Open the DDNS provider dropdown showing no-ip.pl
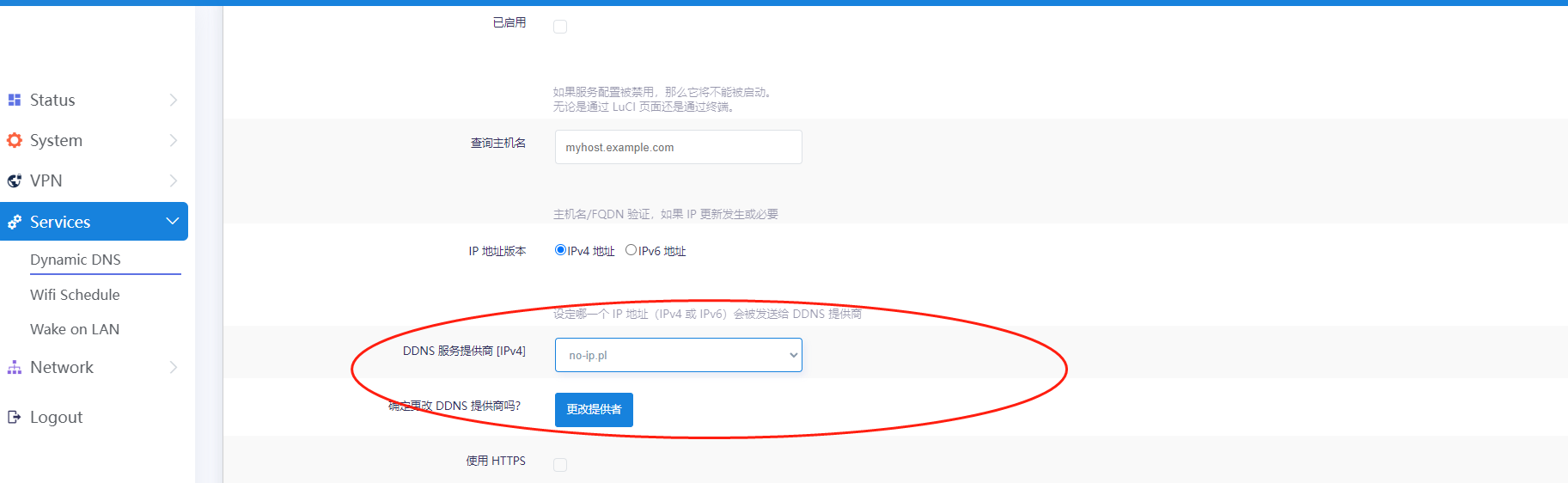The width and height of the screenshot is (1568, 483). tap(678, 355)
